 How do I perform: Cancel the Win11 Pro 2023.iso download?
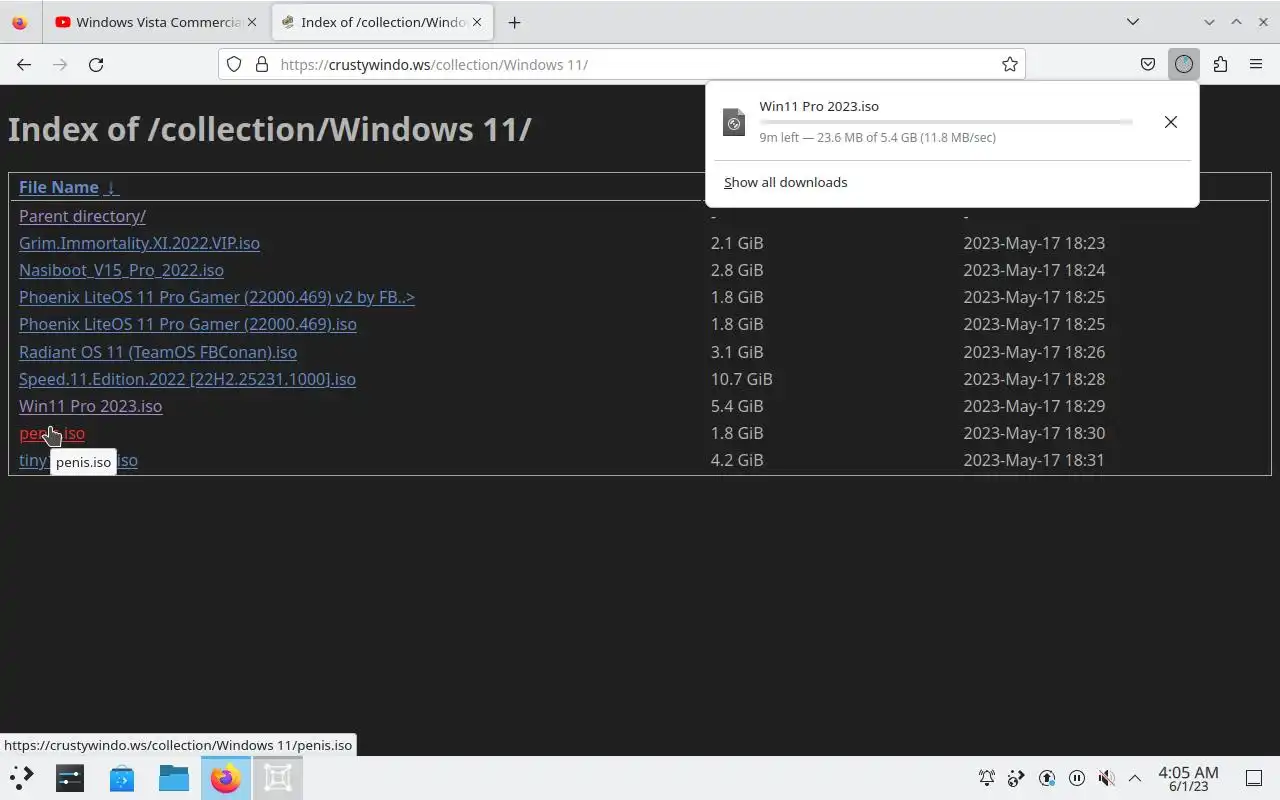(x=1170, y=122)
